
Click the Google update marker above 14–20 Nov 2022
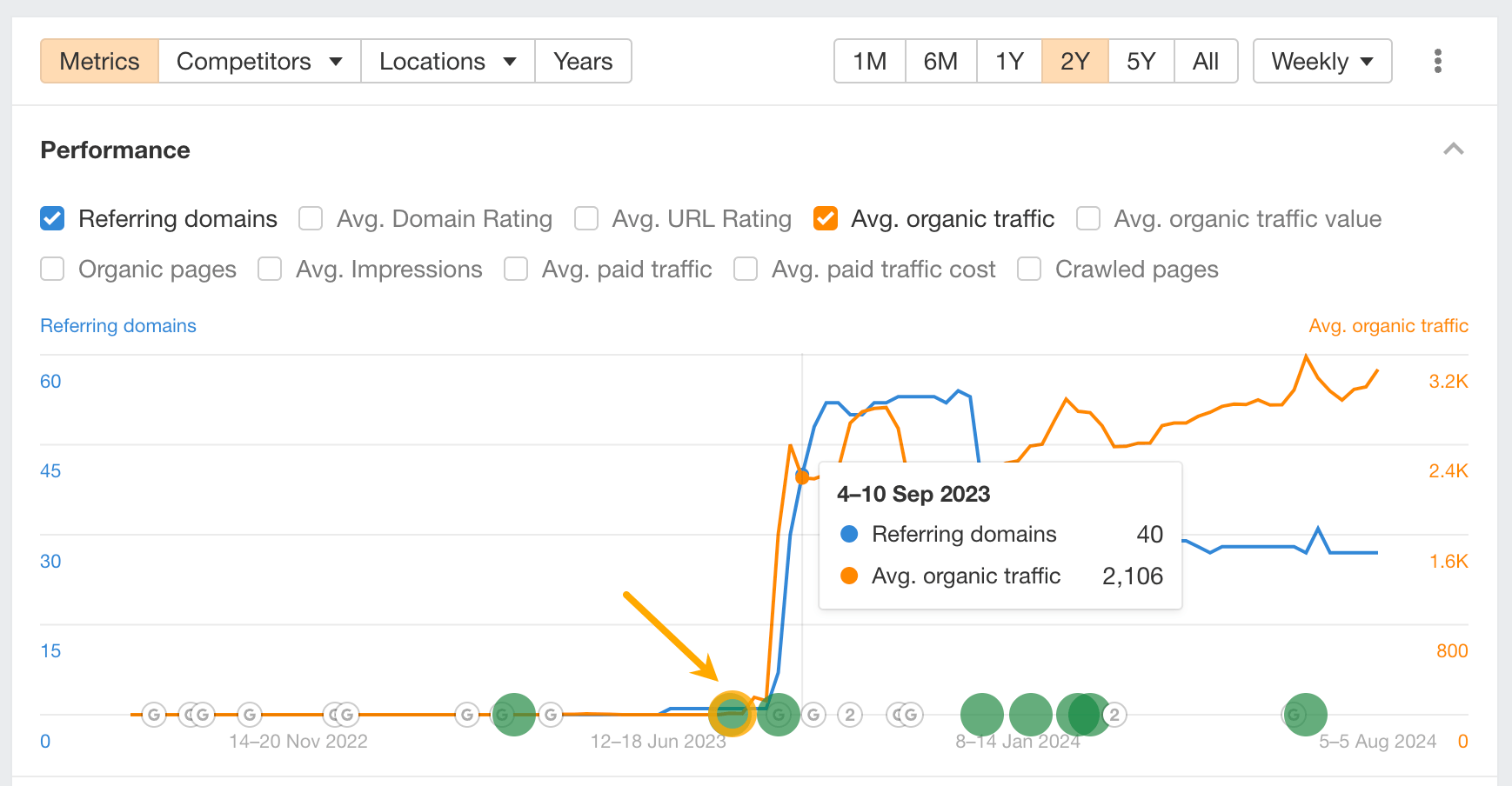point(250,715)
